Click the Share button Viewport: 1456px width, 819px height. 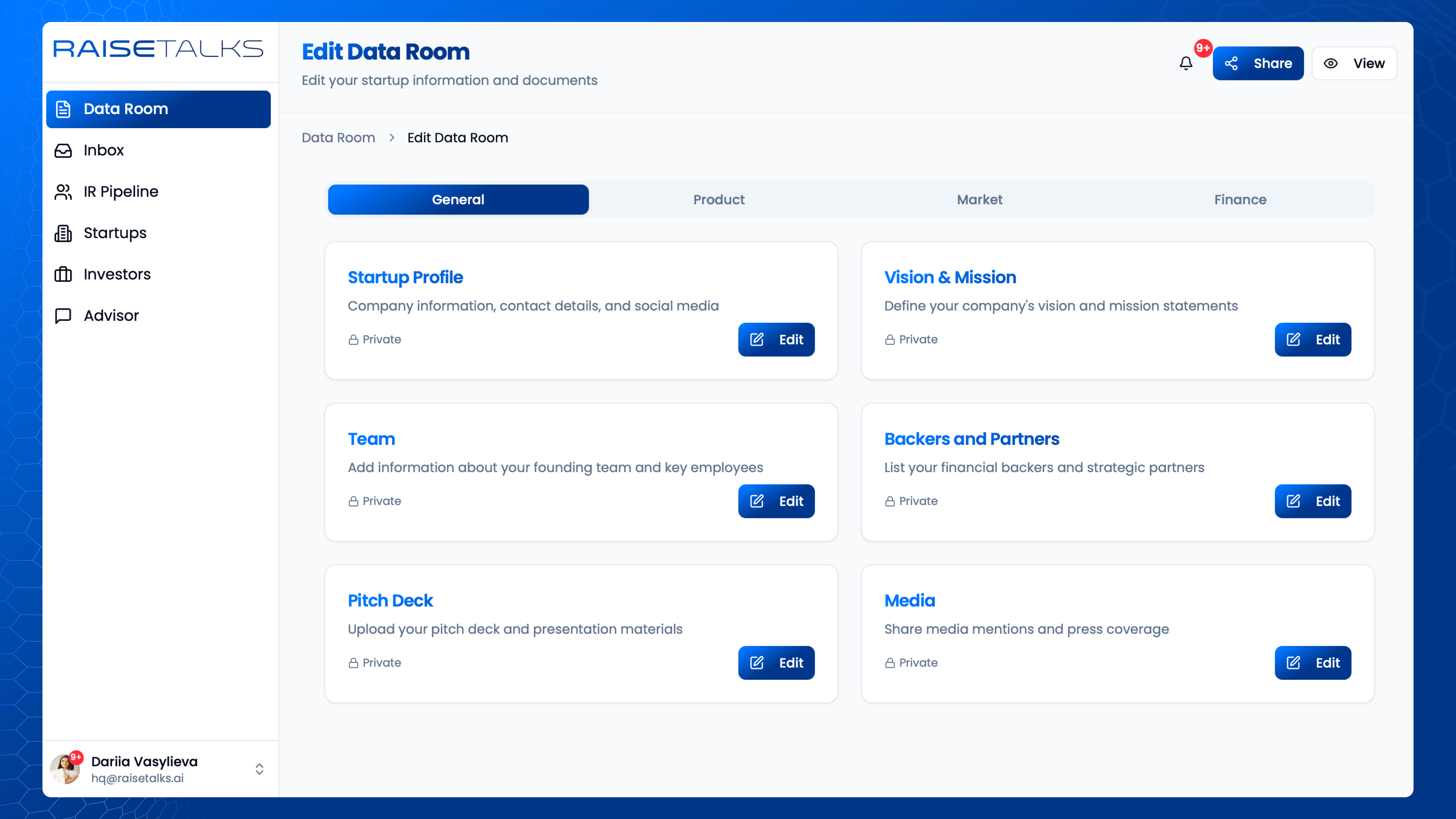(1258, 63)
